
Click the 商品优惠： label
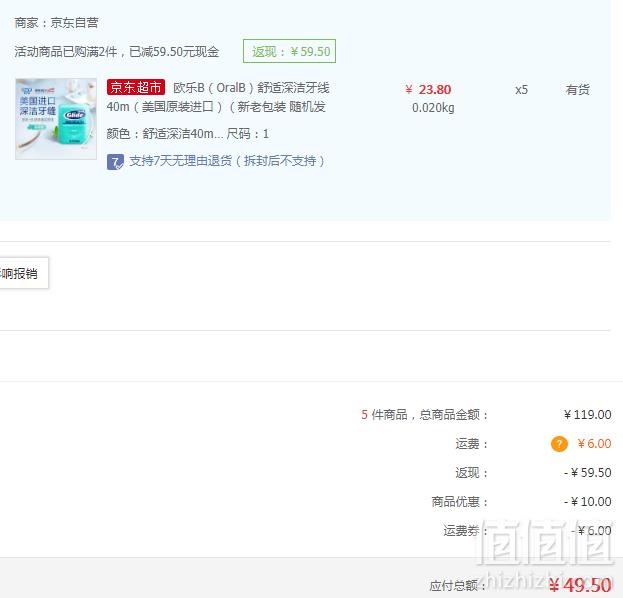click(x=460, y=502)
